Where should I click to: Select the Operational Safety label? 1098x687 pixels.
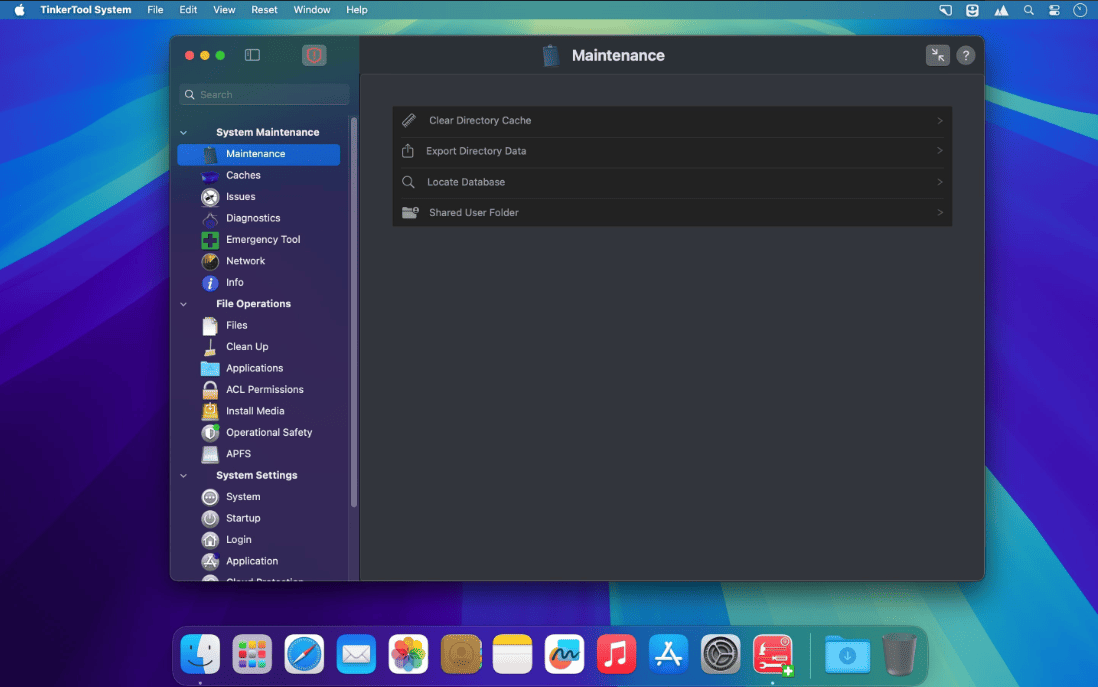coord(269,432)
